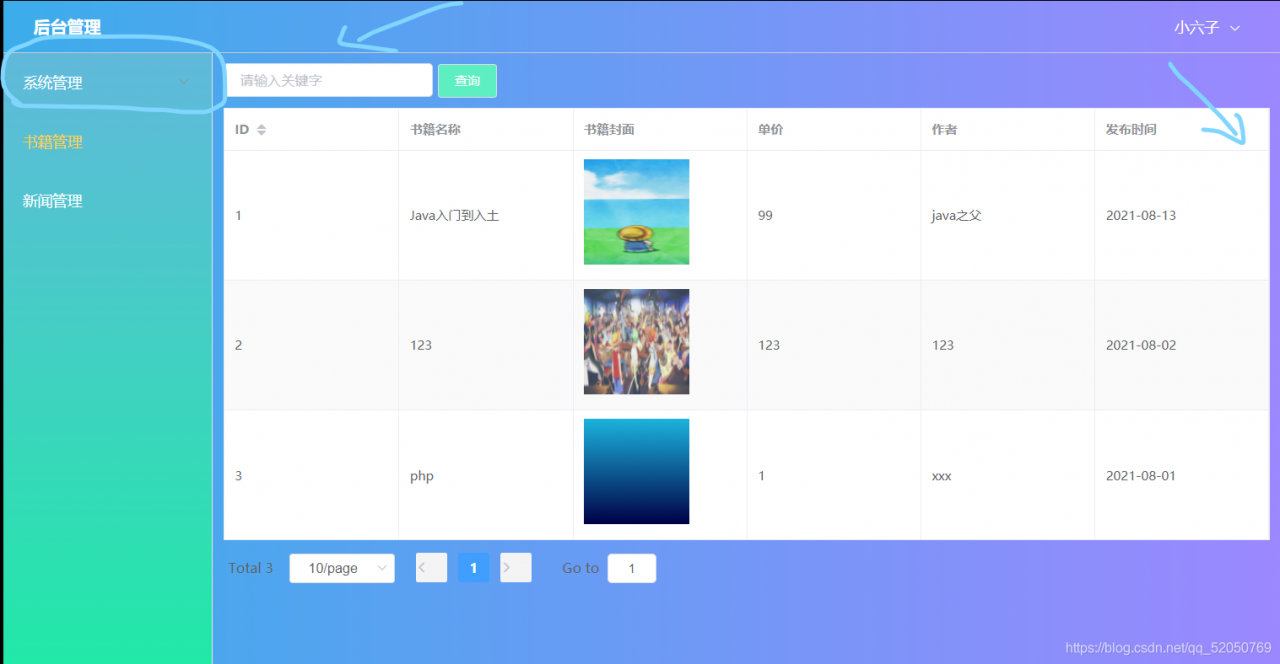Click the chevron next to 小六子 username
The height and width of the screenshot is (664, 1280).
click(1237, 28)
